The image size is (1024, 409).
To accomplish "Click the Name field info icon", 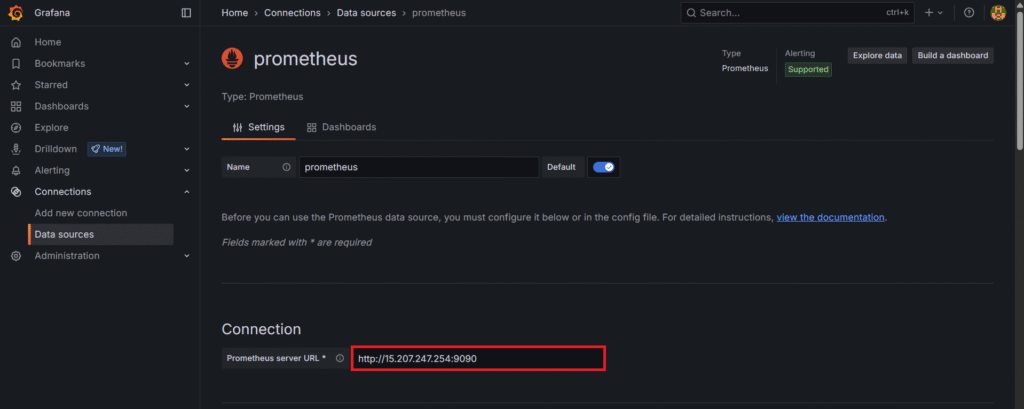I will coord(286,167).
